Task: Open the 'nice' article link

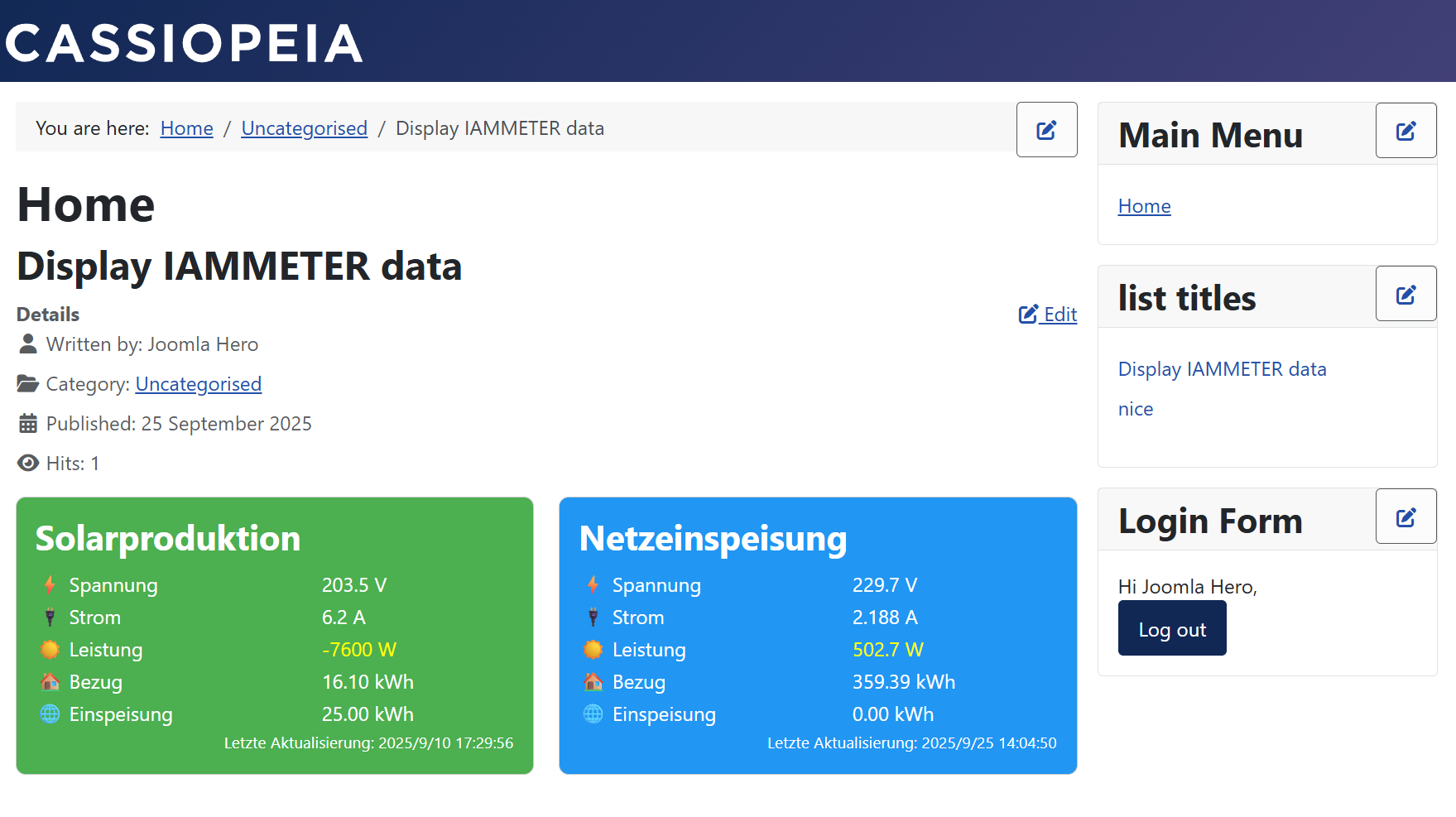Action: 1135,409
